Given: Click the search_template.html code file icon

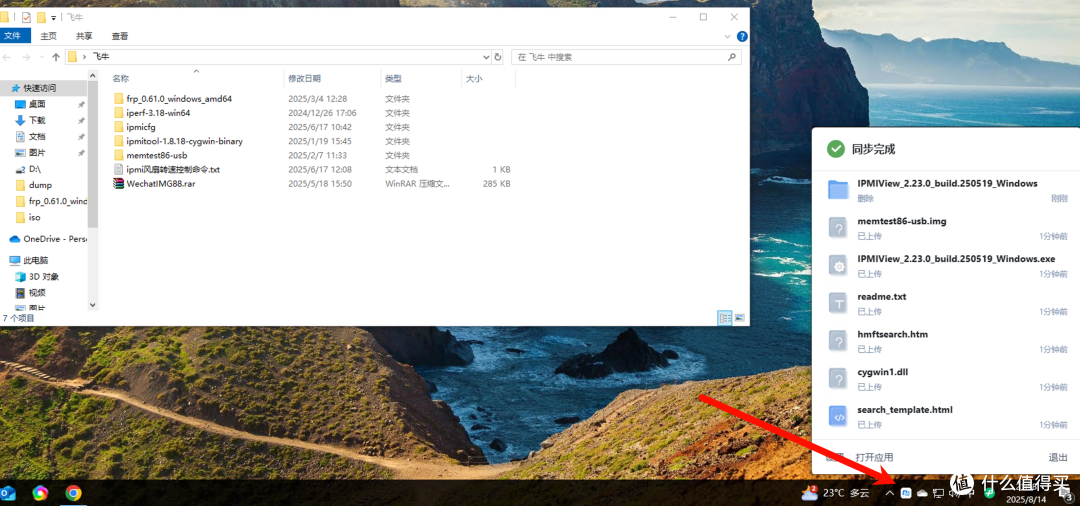Looking at the screenshot, I should (838, 416).
